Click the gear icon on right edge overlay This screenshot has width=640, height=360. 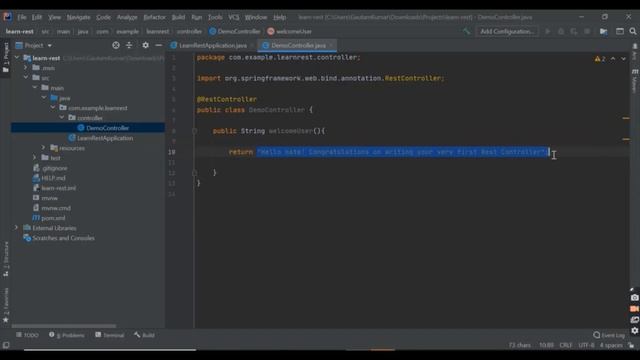[x=634, y=330]
